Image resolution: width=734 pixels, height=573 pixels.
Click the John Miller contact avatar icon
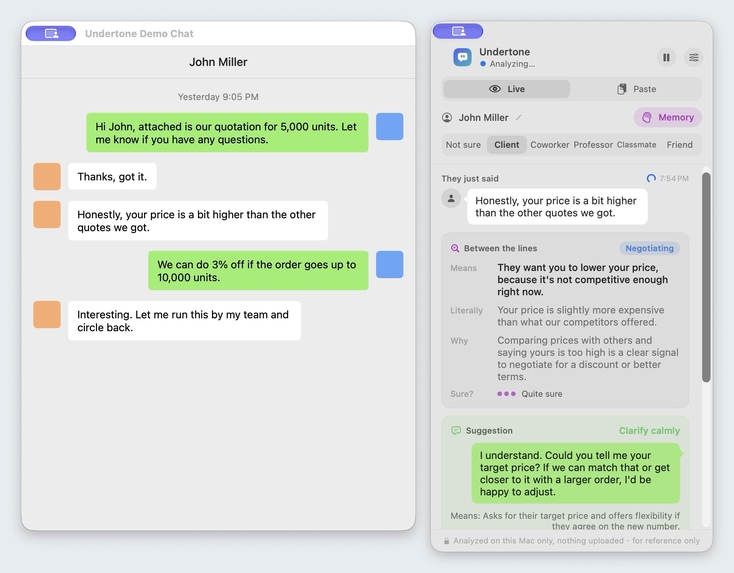point(447,118)
